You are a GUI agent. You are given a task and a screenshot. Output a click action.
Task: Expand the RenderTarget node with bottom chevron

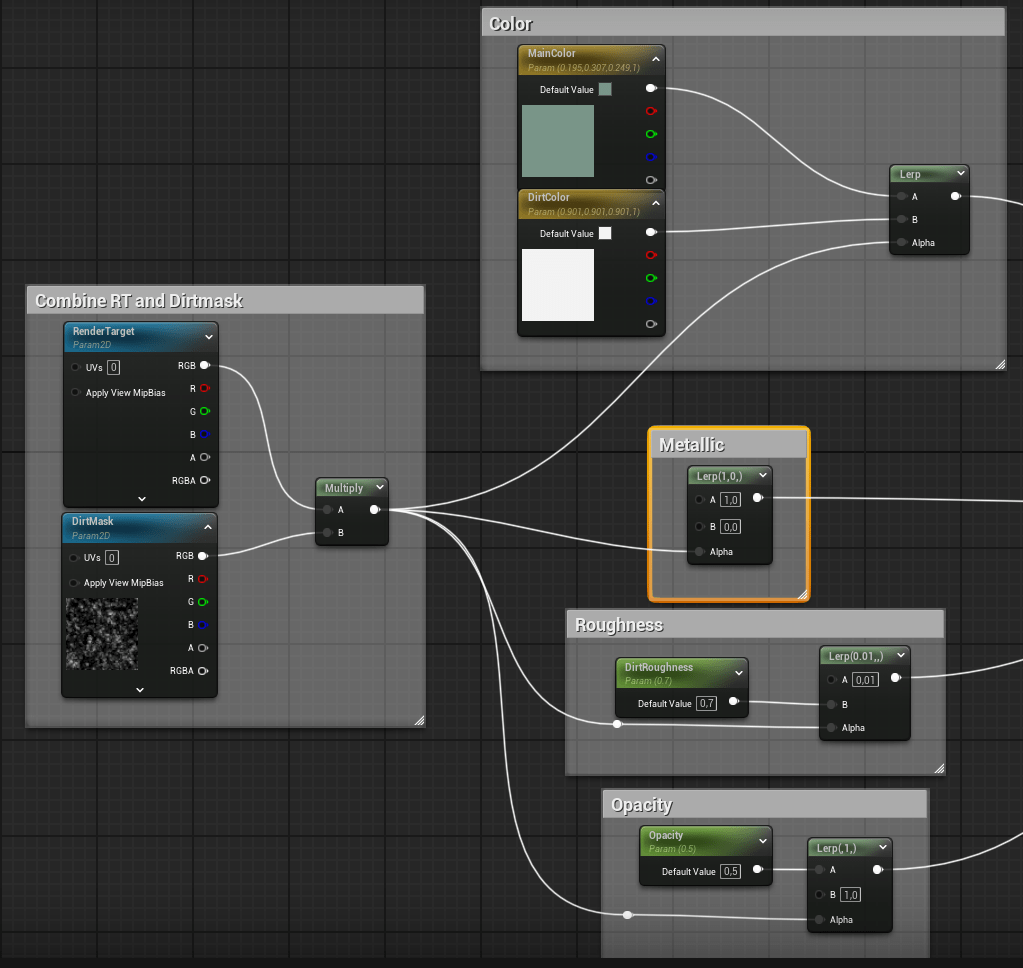(141, 498)
